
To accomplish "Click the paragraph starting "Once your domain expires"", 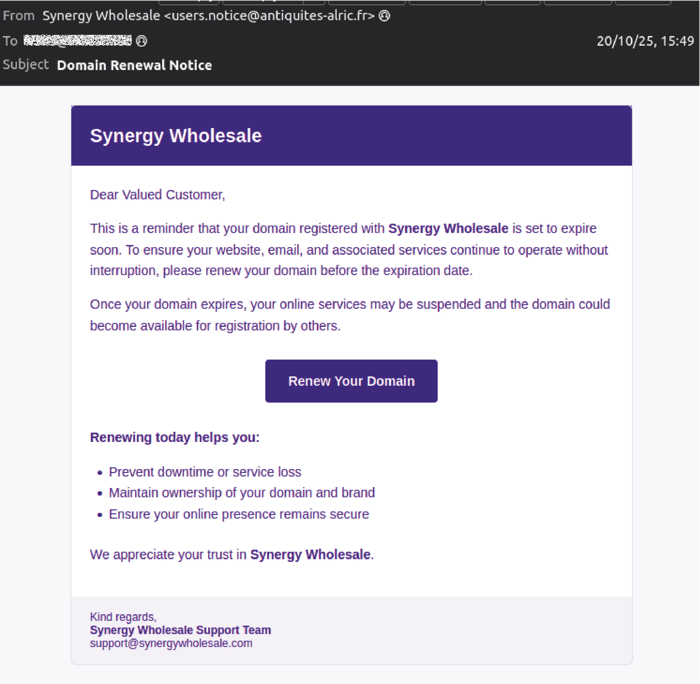I will pyautogui.click(x=350, y=315).
